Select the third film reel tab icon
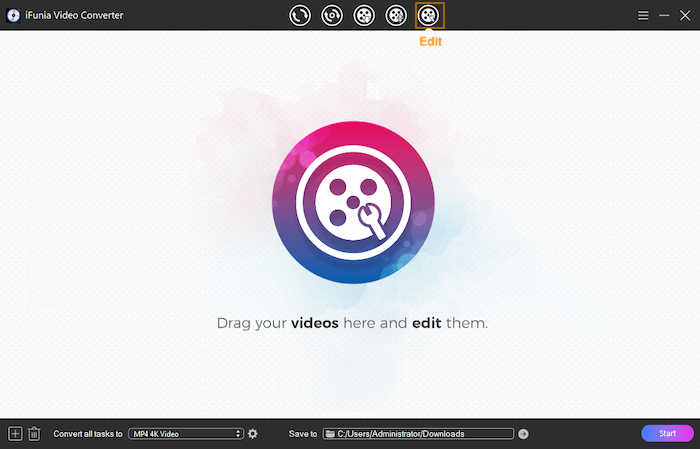 click(x=365, y=15)
